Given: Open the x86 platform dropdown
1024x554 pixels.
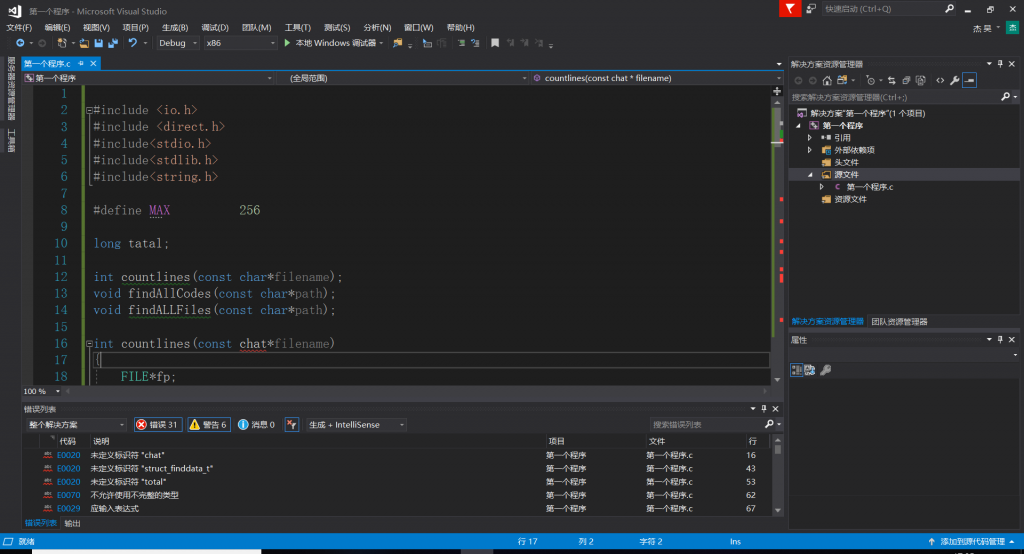Looking at the screenshot, I should (240, 43).
